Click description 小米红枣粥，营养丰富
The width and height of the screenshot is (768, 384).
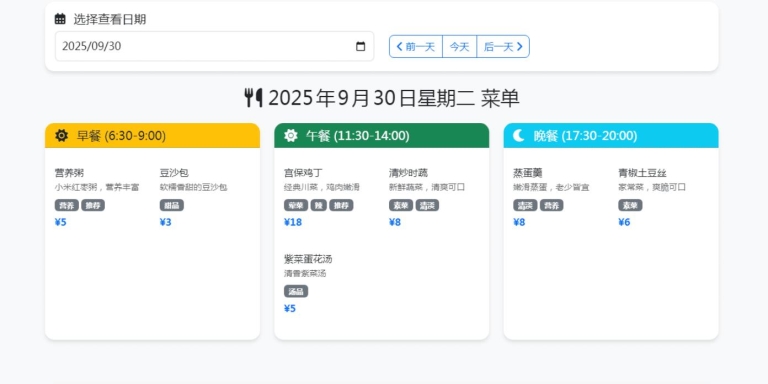click(x=97, y=188)
